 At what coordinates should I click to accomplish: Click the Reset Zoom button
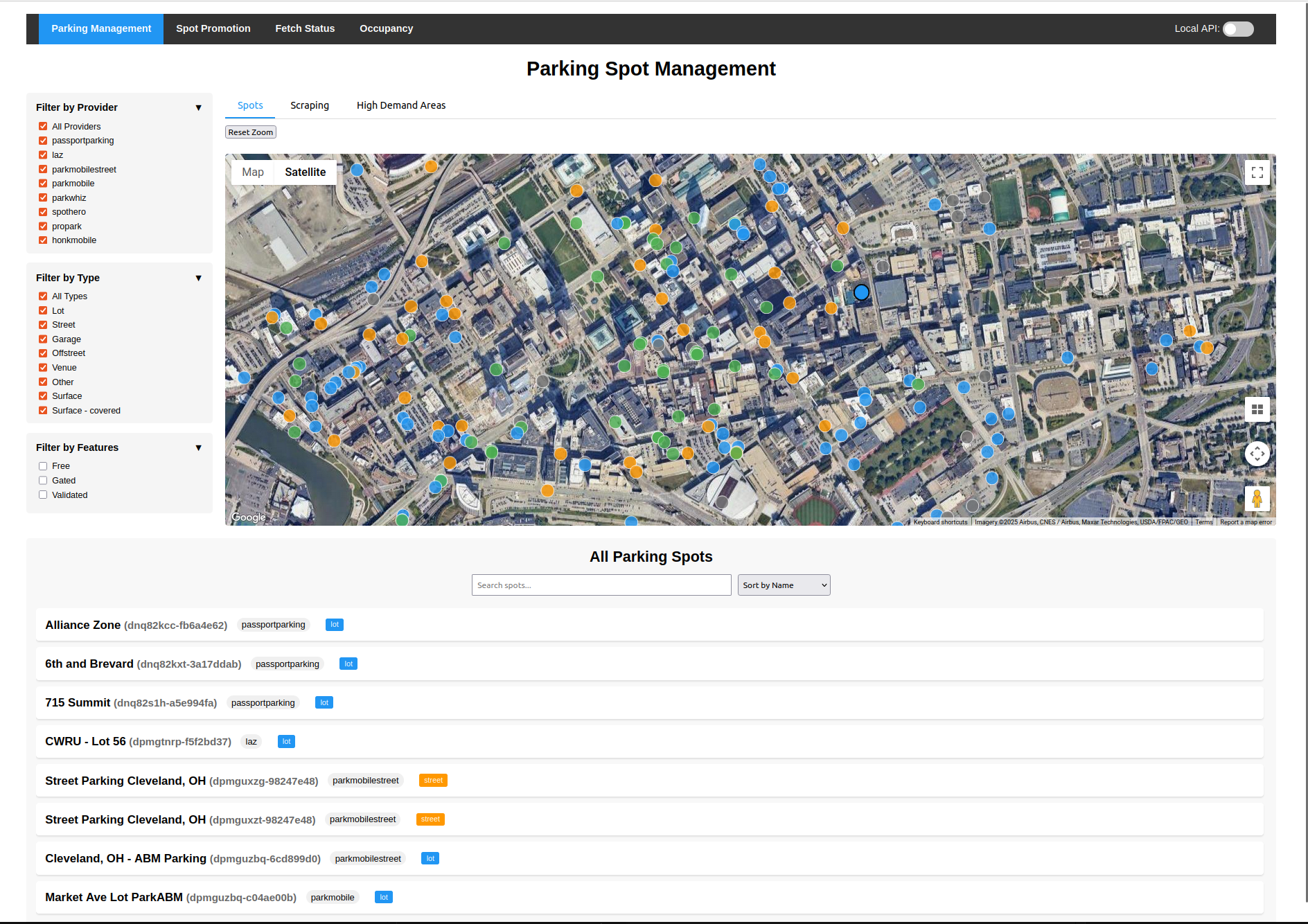pyautogui.click(x=250, y=132)
